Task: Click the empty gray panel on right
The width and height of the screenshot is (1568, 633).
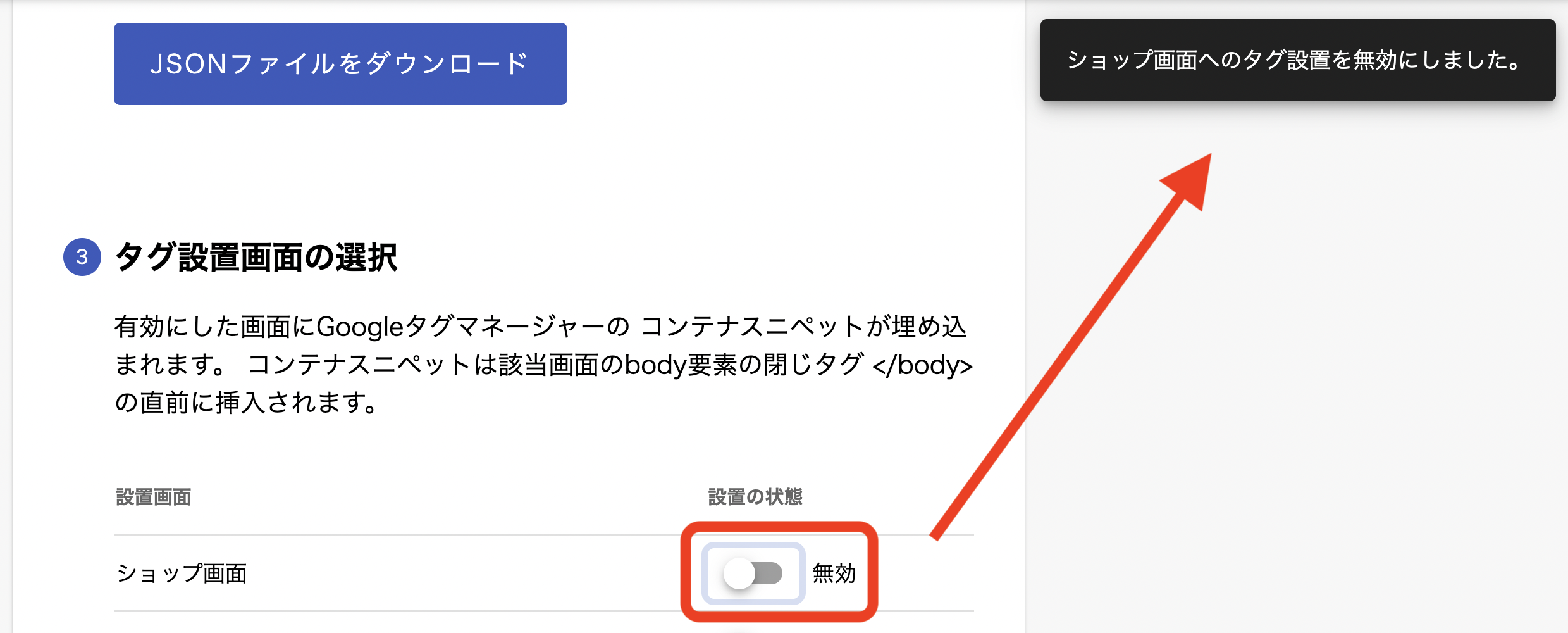Action: click(x=1328, y=380)
